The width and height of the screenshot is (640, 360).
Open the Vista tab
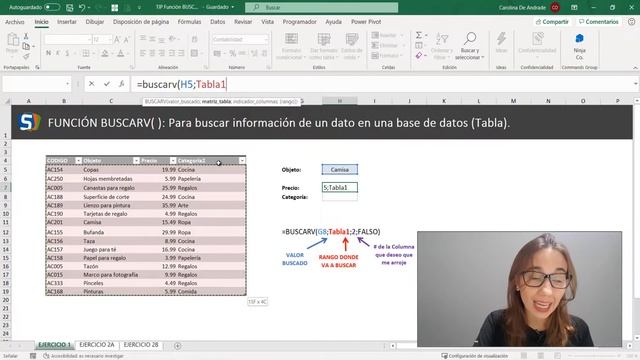[267, 22]
